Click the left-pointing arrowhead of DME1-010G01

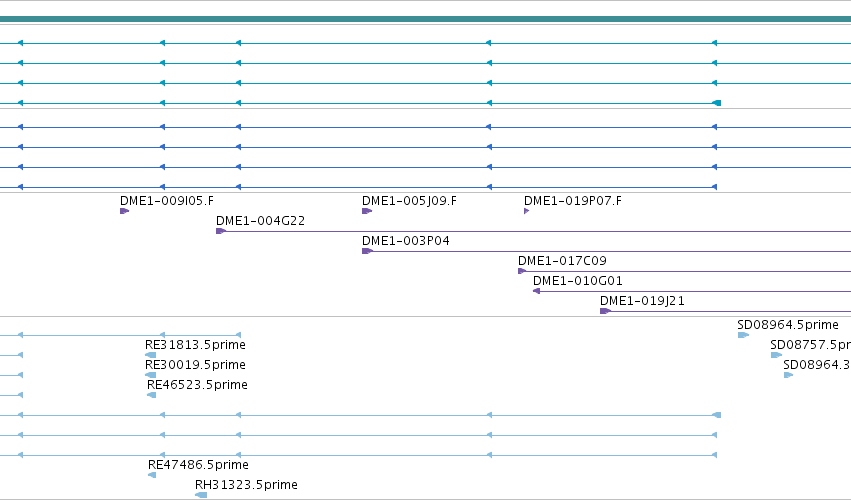537,291
